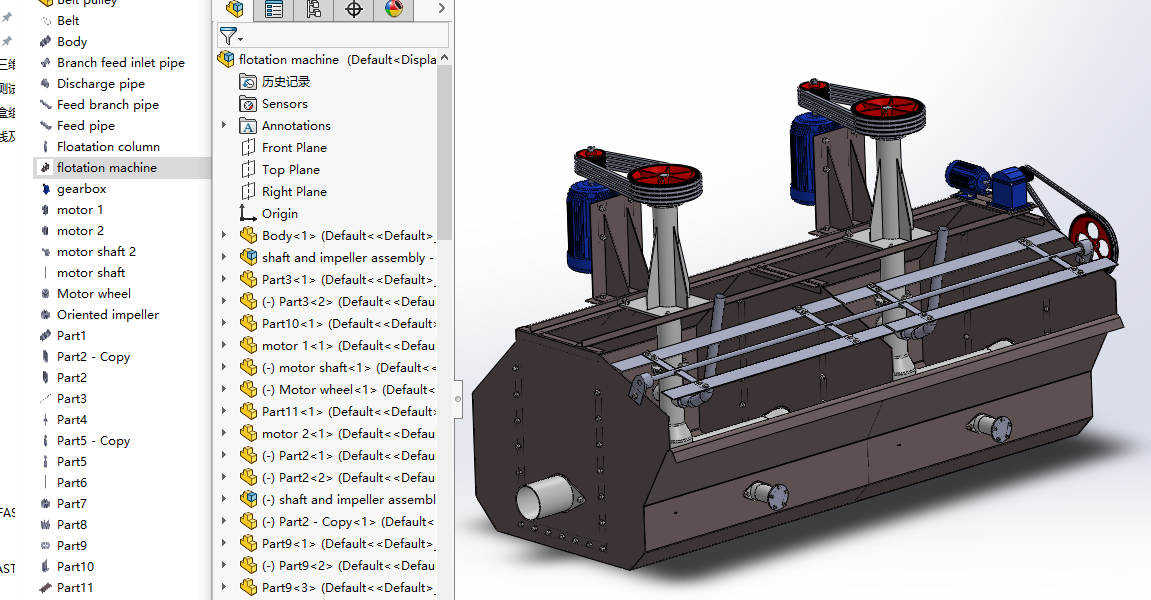Click the panel collapse handle beside viewport
This screenshot has width=1151, height=600.
[x=458, y=398]
